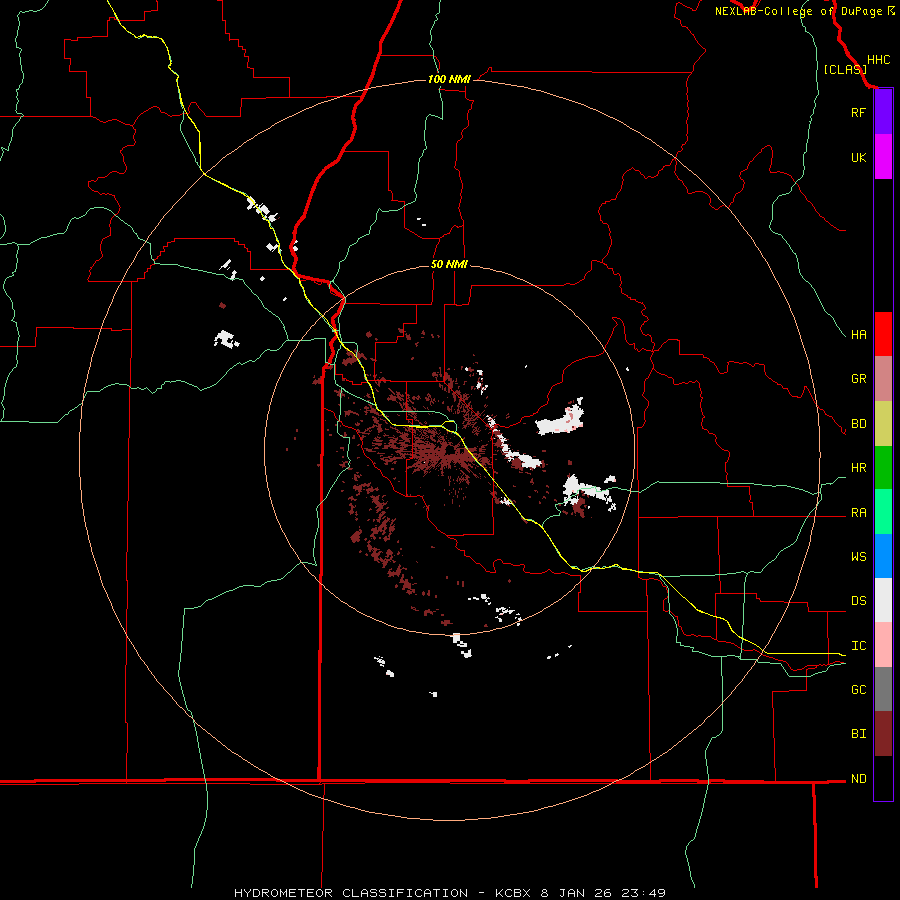Click the ND legend label
The image size is (900, 900).
point(858,779)
